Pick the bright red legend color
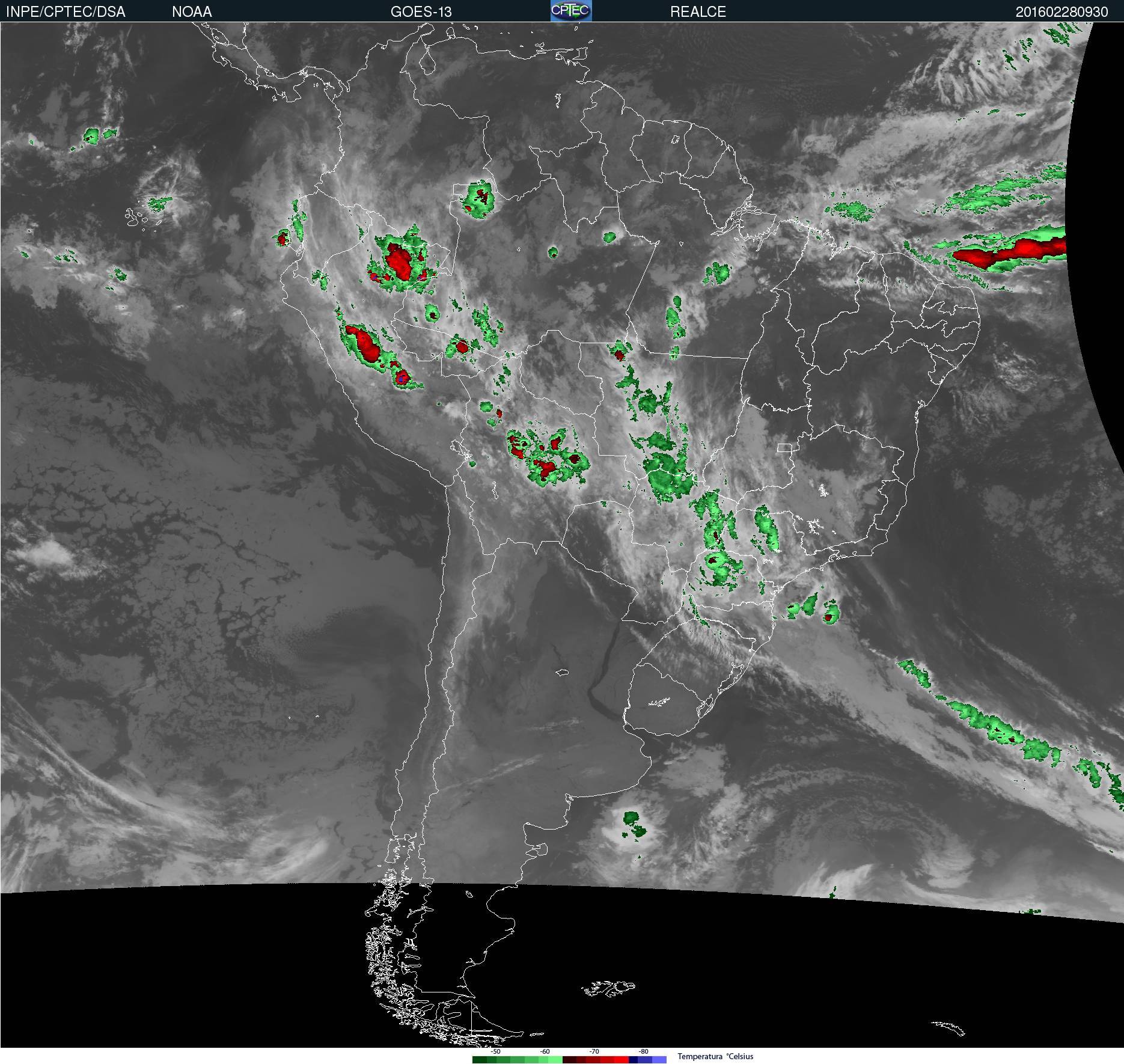The image size is (1124, 1064). [x=622, y=1060]
